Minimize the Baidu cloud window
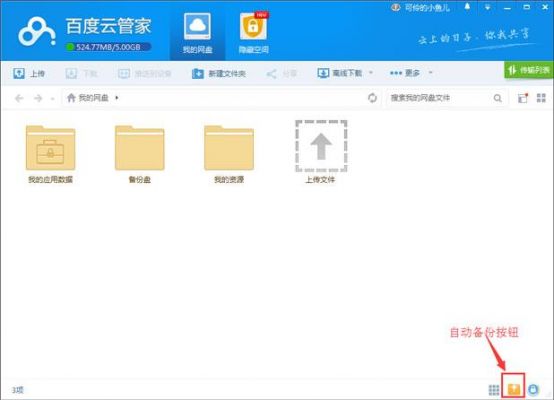 pos(507,7)
